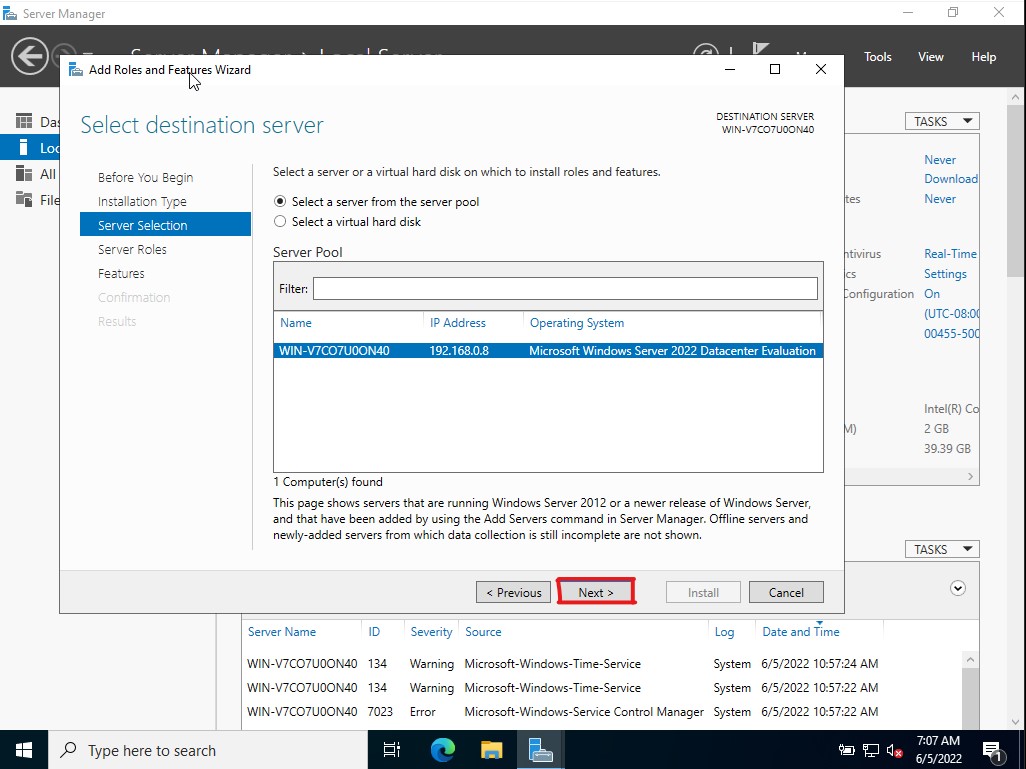Viewport: 1026px width, 769px height.
Task: Click the Cancel button in the wizard
Action: coord(786,592)
